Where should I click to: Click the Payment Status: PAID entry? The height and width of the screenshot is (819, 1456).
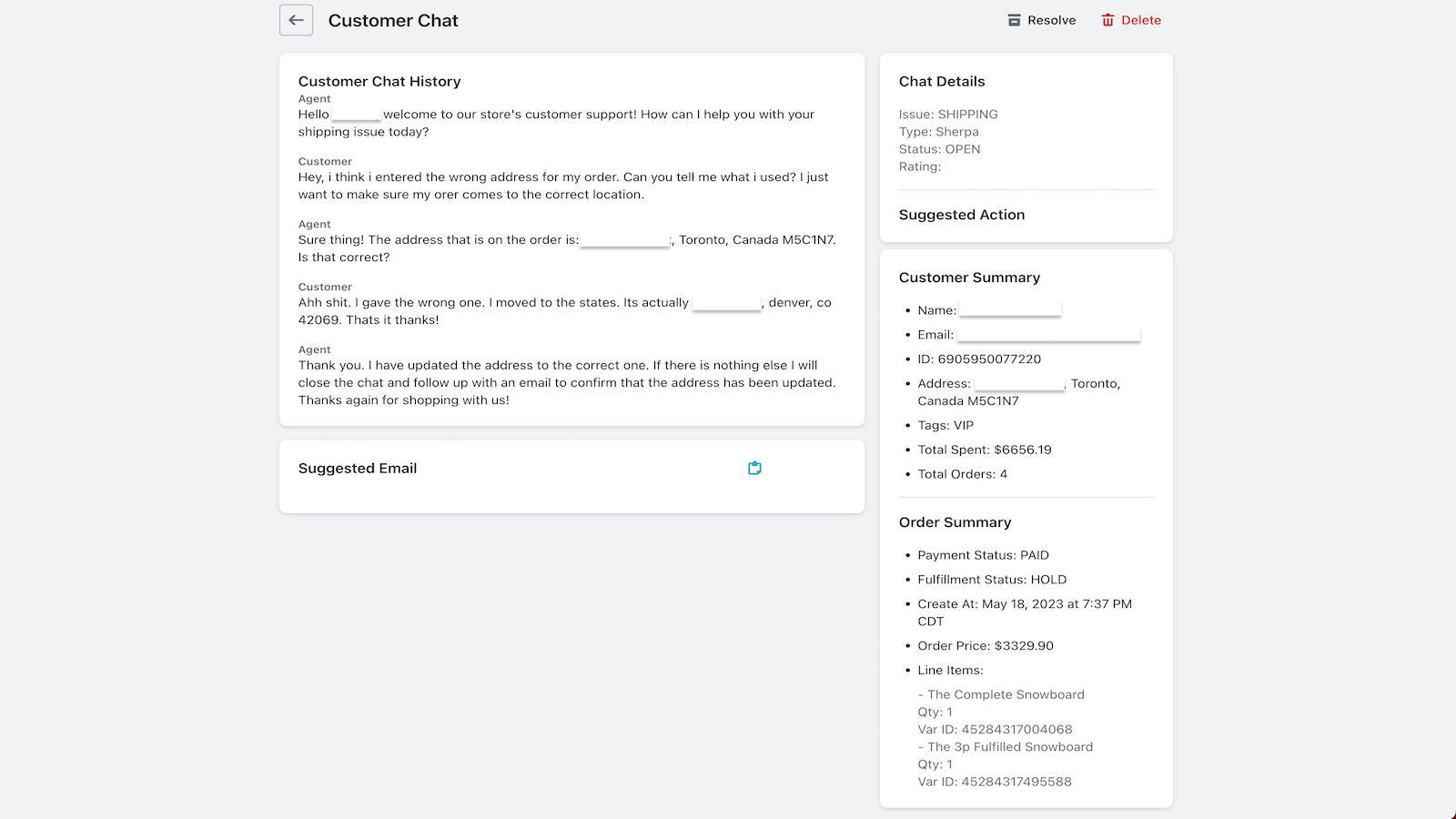[x=983, y=555]
